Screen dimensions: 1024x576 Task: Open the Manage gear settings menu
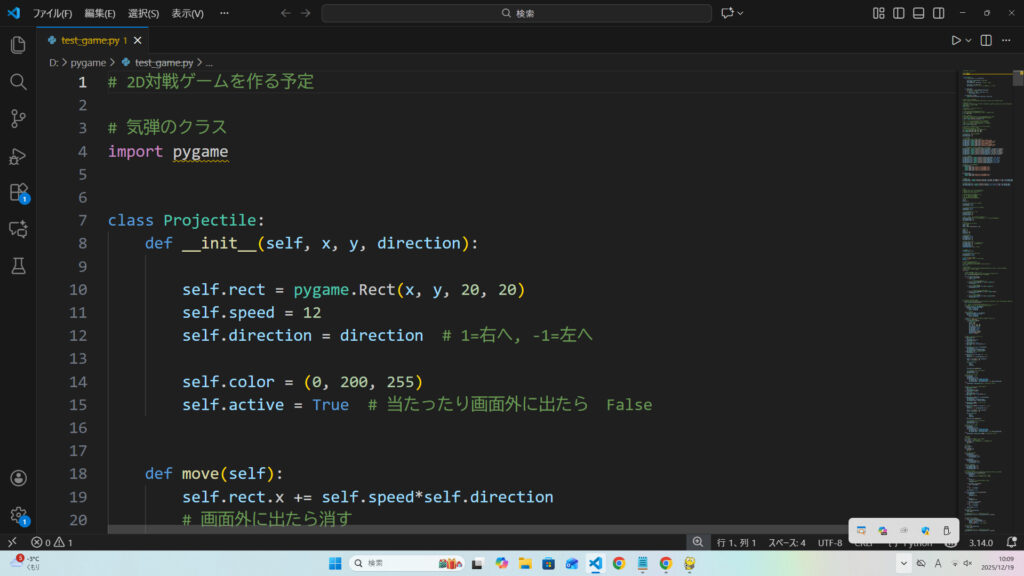[x=17, y=515]
